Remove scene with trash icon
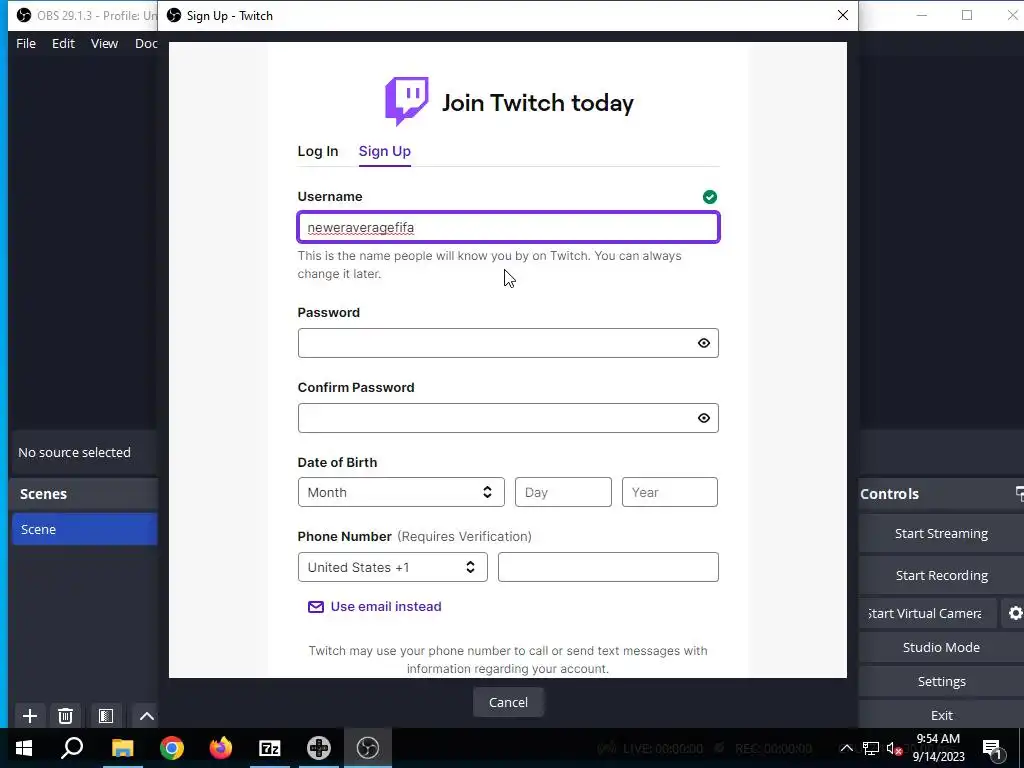1024x768 pixels. point(65,716)
